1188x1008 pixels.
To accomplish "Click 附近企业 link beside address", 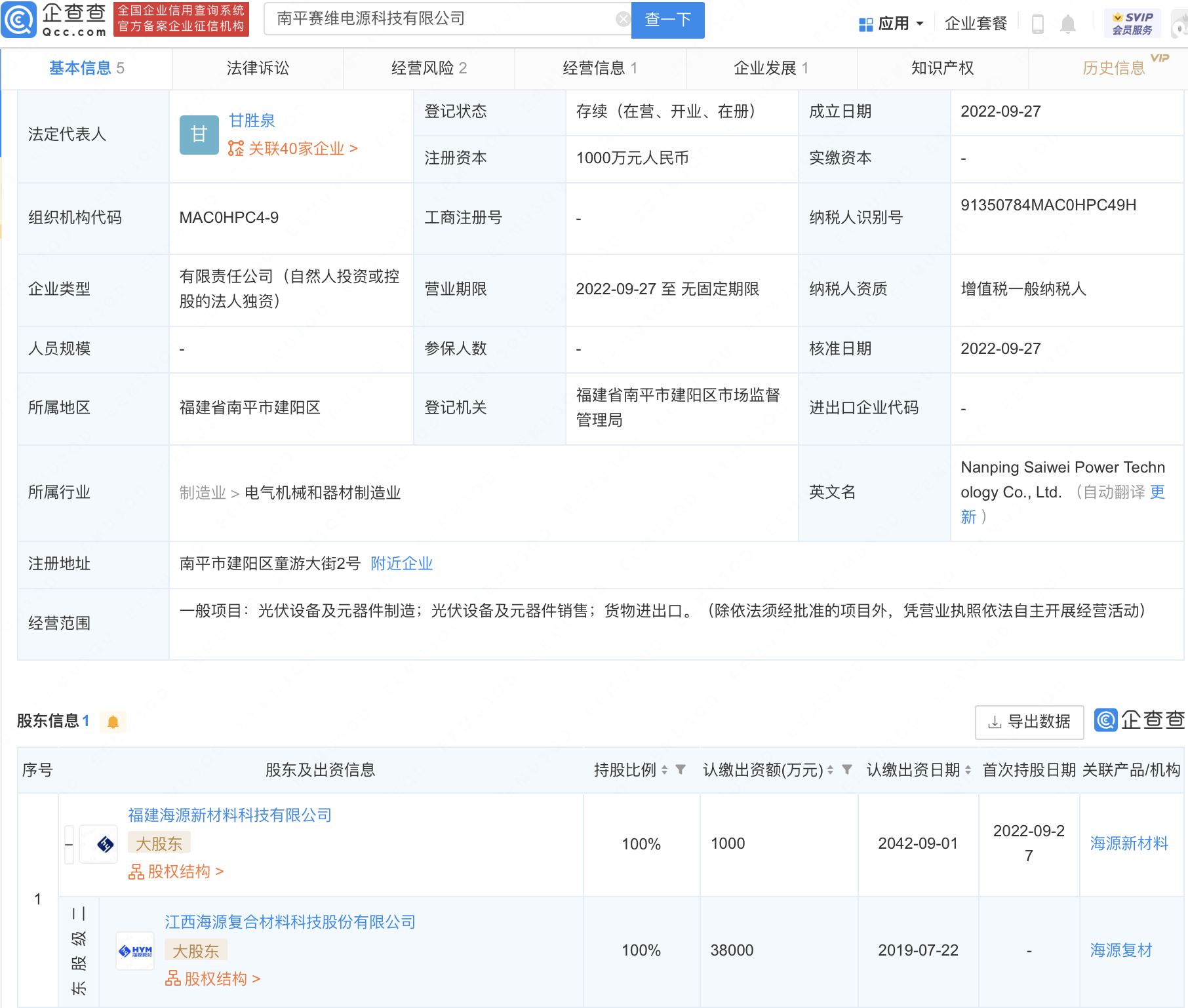I will [x=402, y=564].
